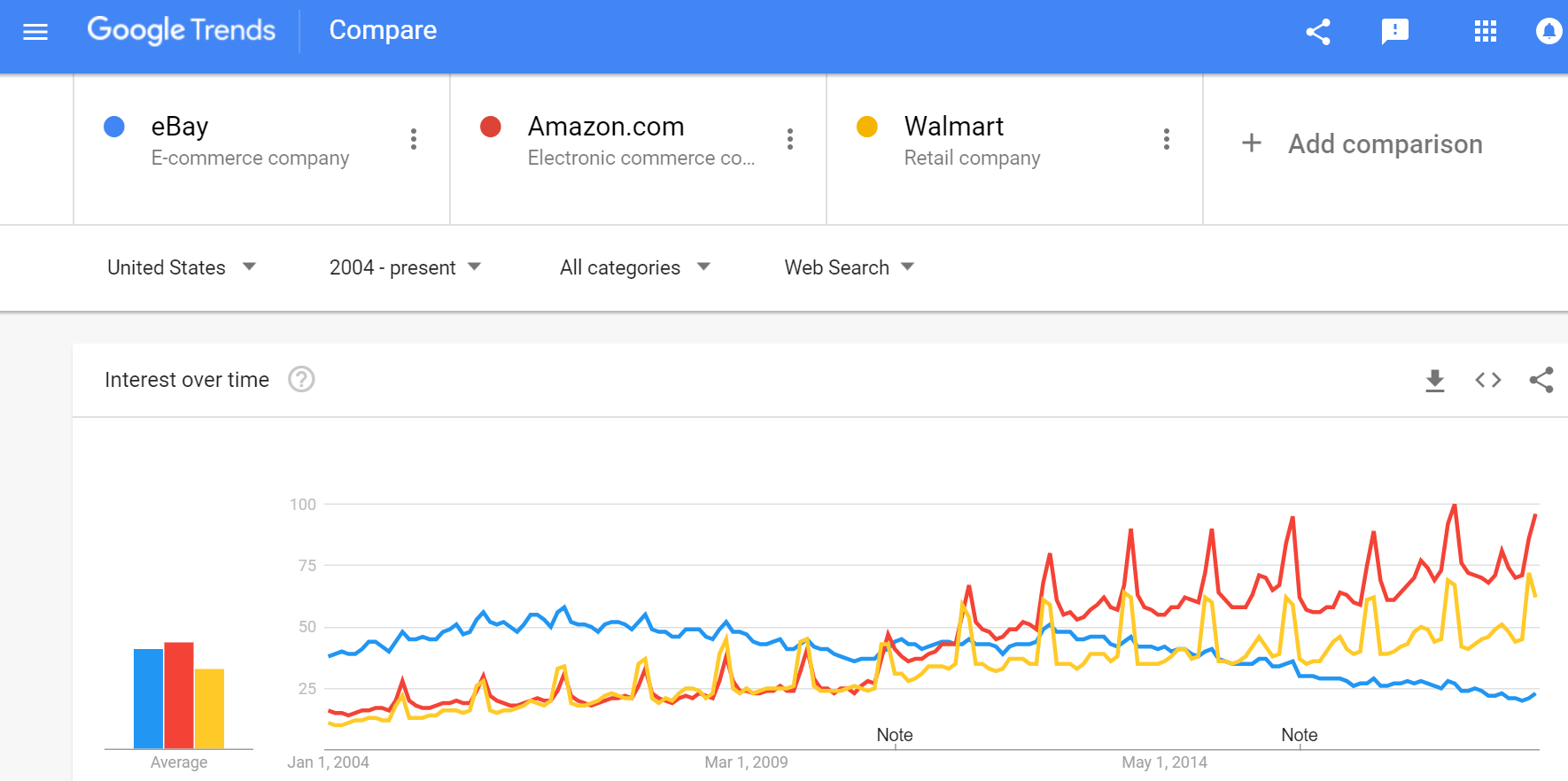Click the blue eBay color dot
Image resolution: width=1568 pixels, height=781 pixels.
pos(114,127)
